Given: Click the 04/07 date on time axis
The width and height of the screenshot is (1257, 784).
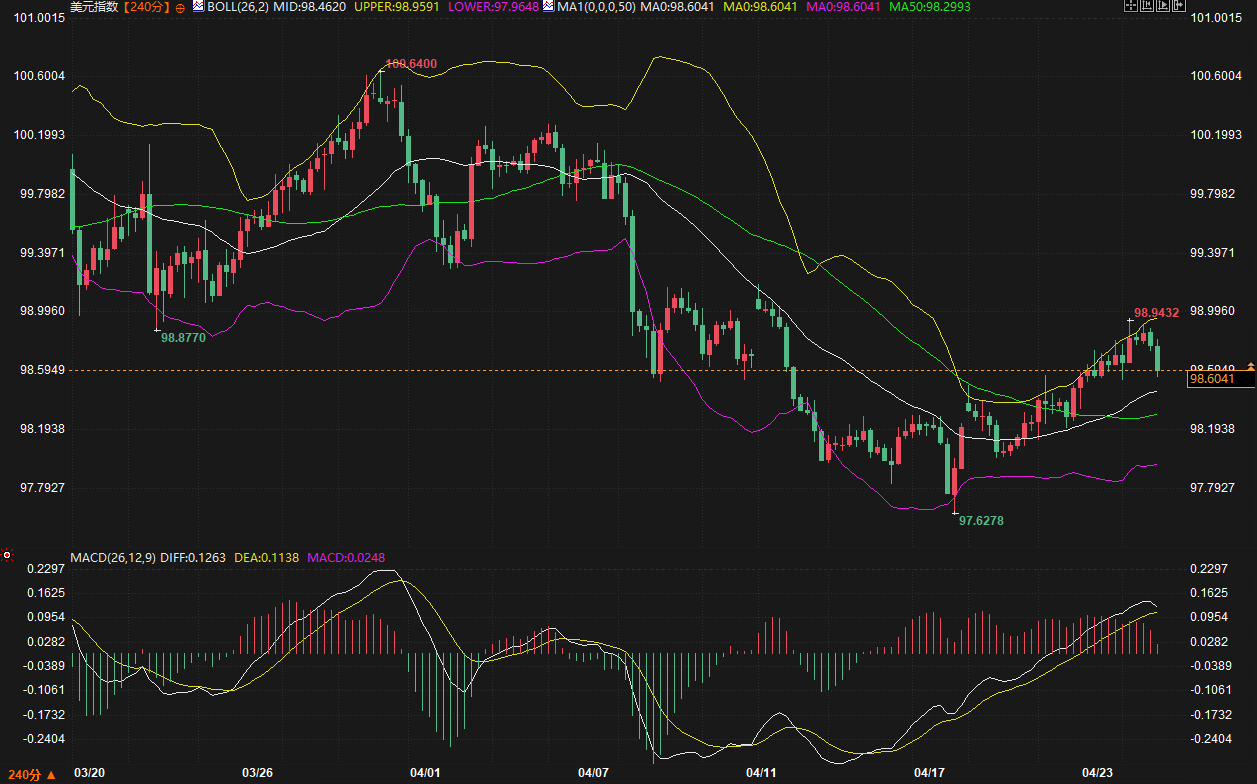Looking at the screenshot, I should click(594, 773).
